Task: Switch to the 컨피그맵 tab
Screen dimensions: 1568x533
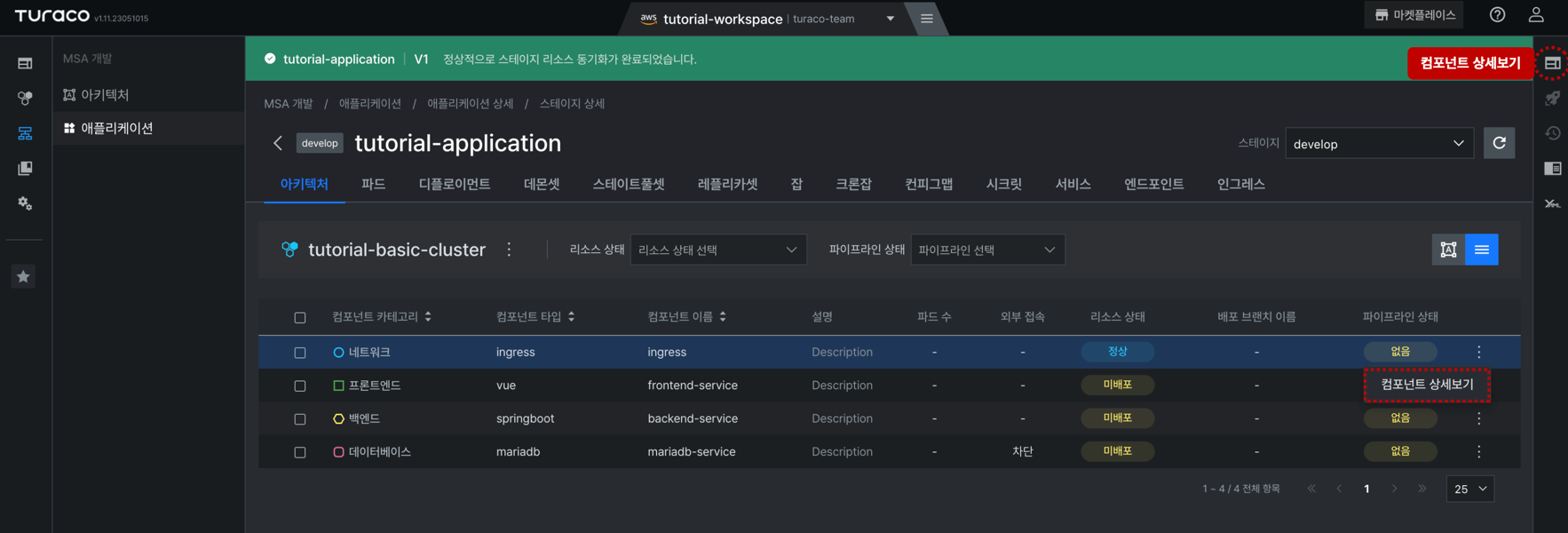Action: (x=929, y=184)
